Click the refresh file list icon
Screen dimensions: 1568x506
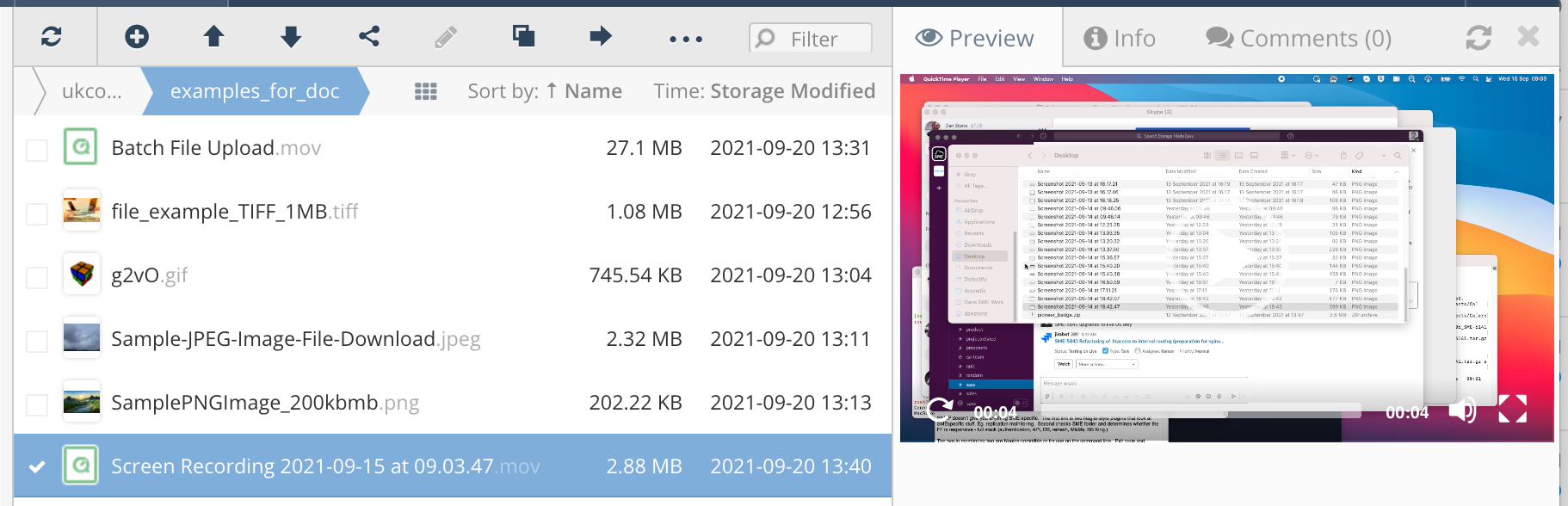[52, 37]
